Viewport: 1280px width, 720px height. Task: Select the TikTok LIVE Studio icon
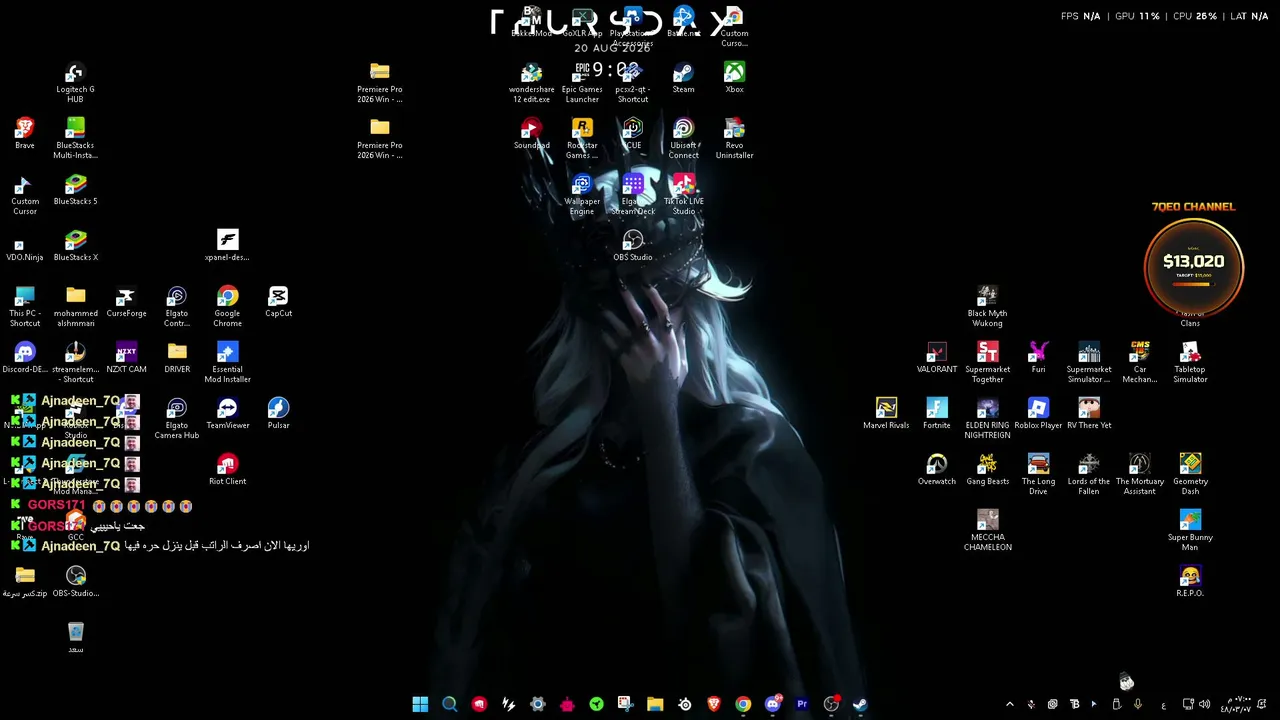(683, 195)
